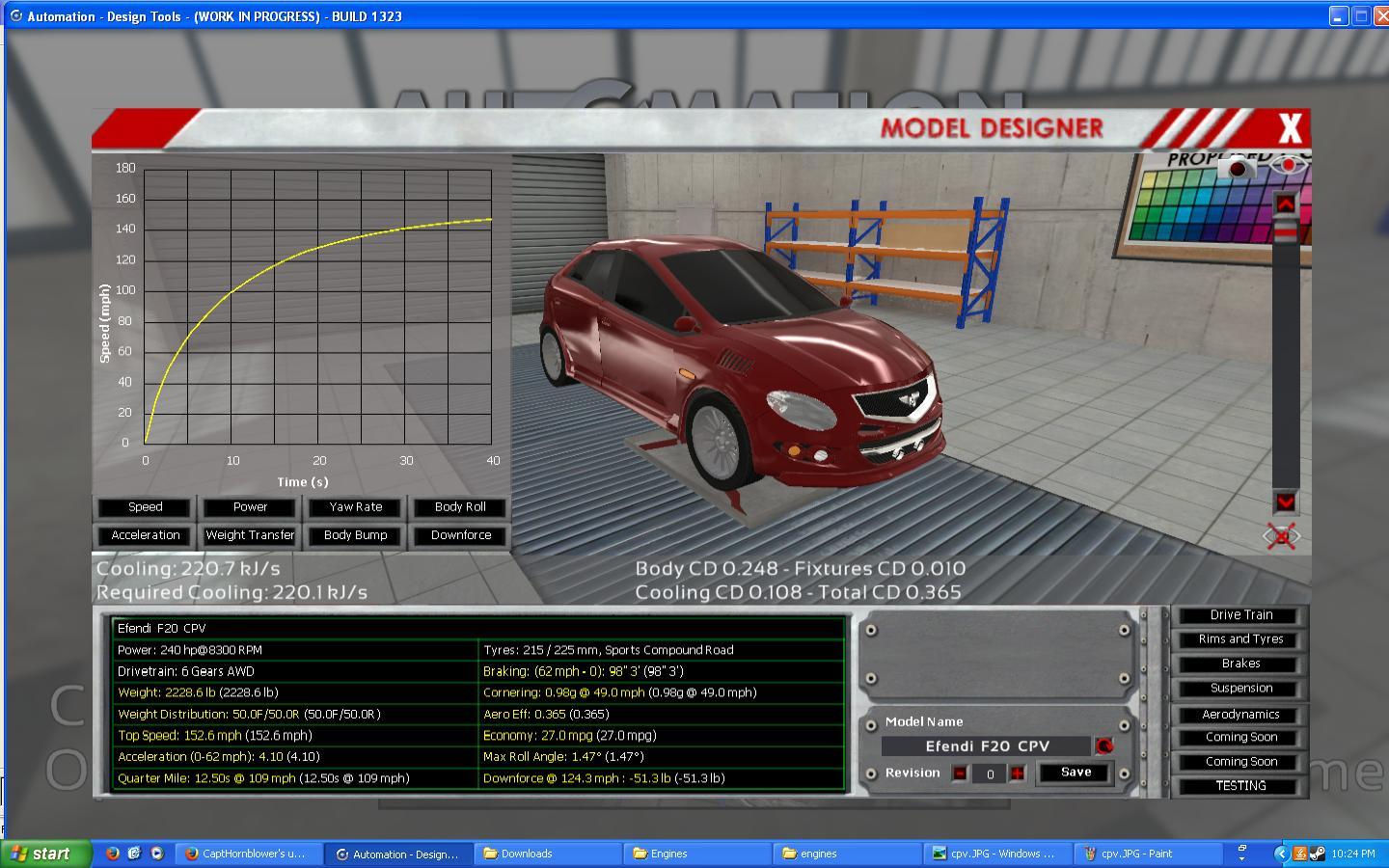Switch to lowercase engines folder taskbar item

coord(849,854)
